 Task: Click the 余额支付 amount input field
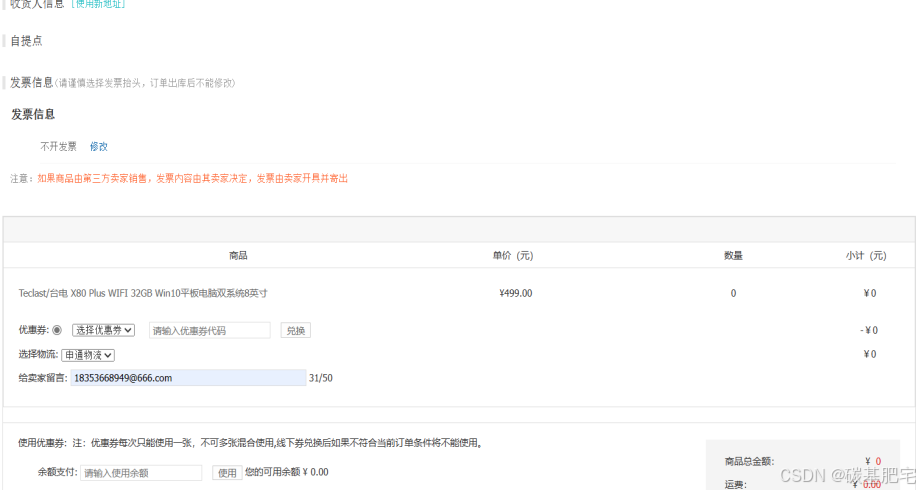pos(141,473)
